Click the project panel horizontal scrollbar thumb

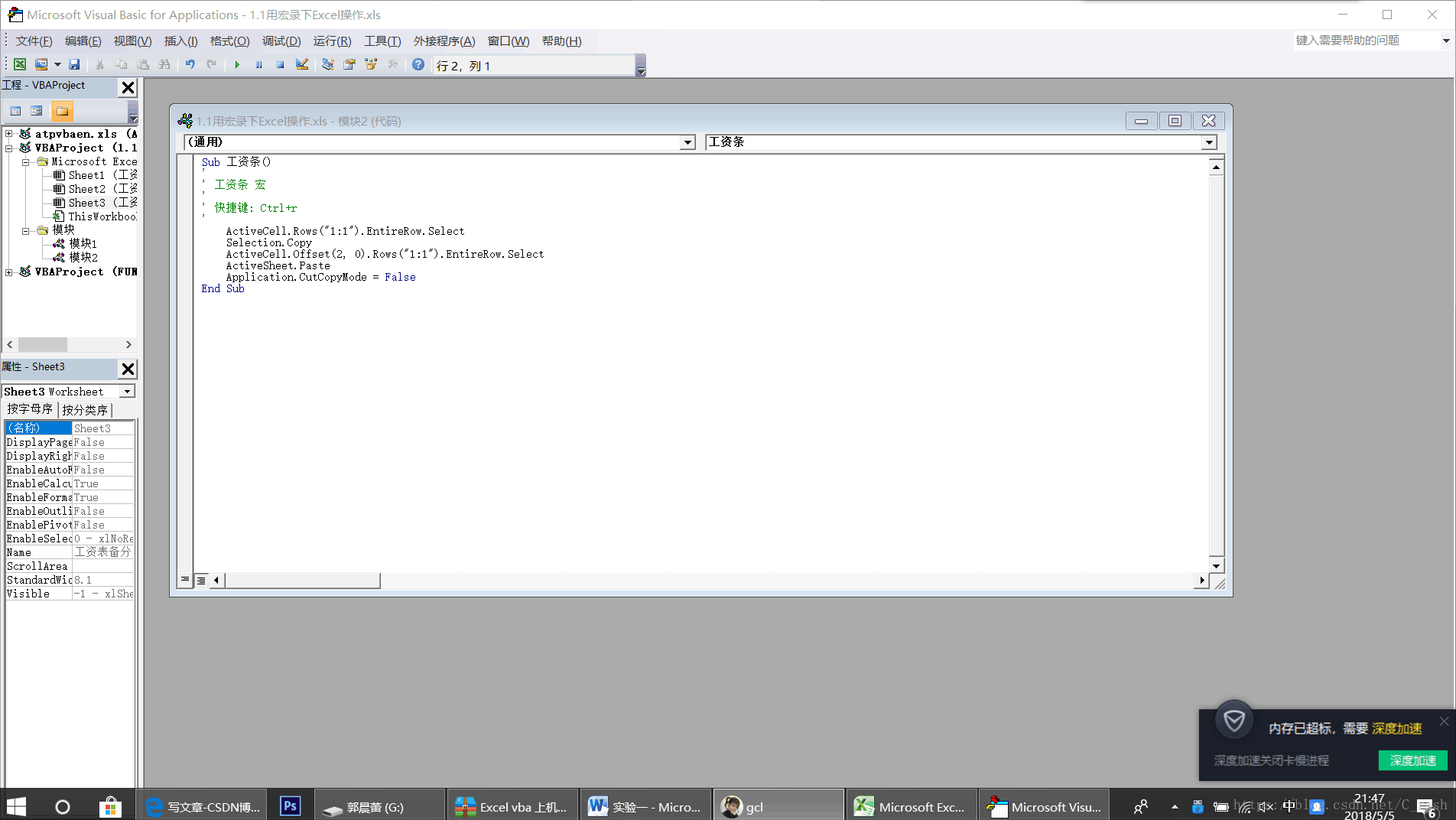click(43, 345)
